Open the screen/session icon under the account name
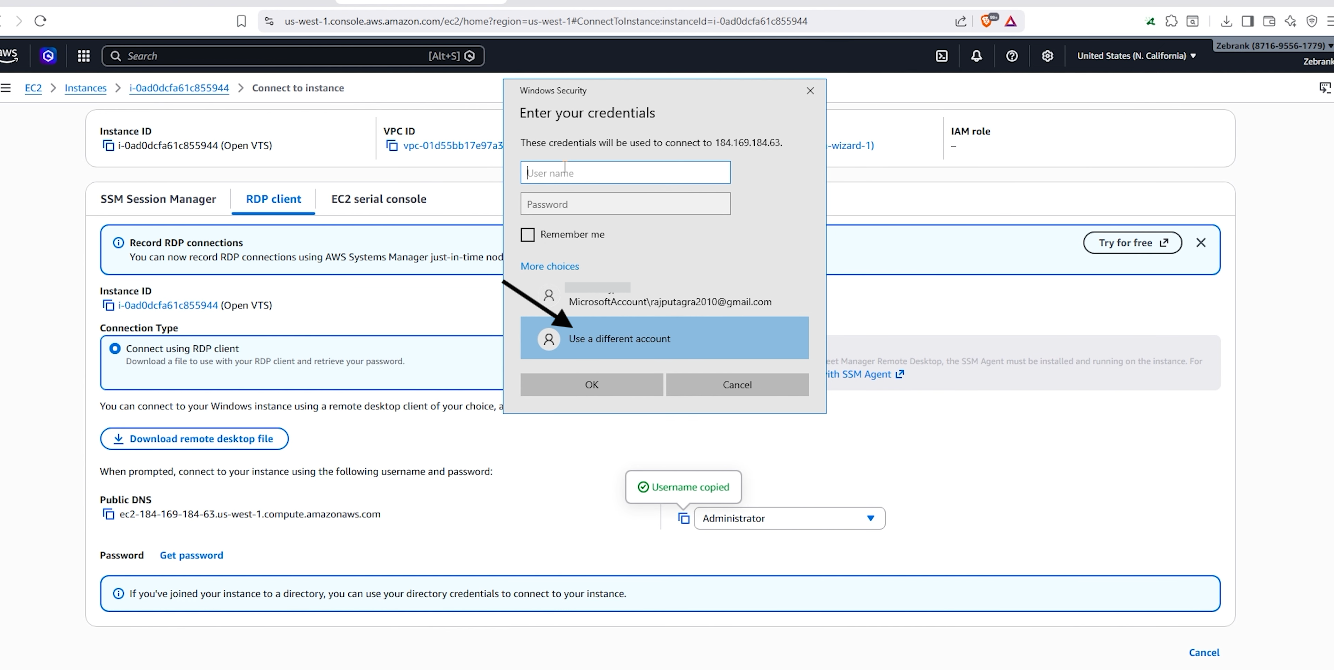Viewport: 1334px width, 670px height. [x=1326, y=88]
